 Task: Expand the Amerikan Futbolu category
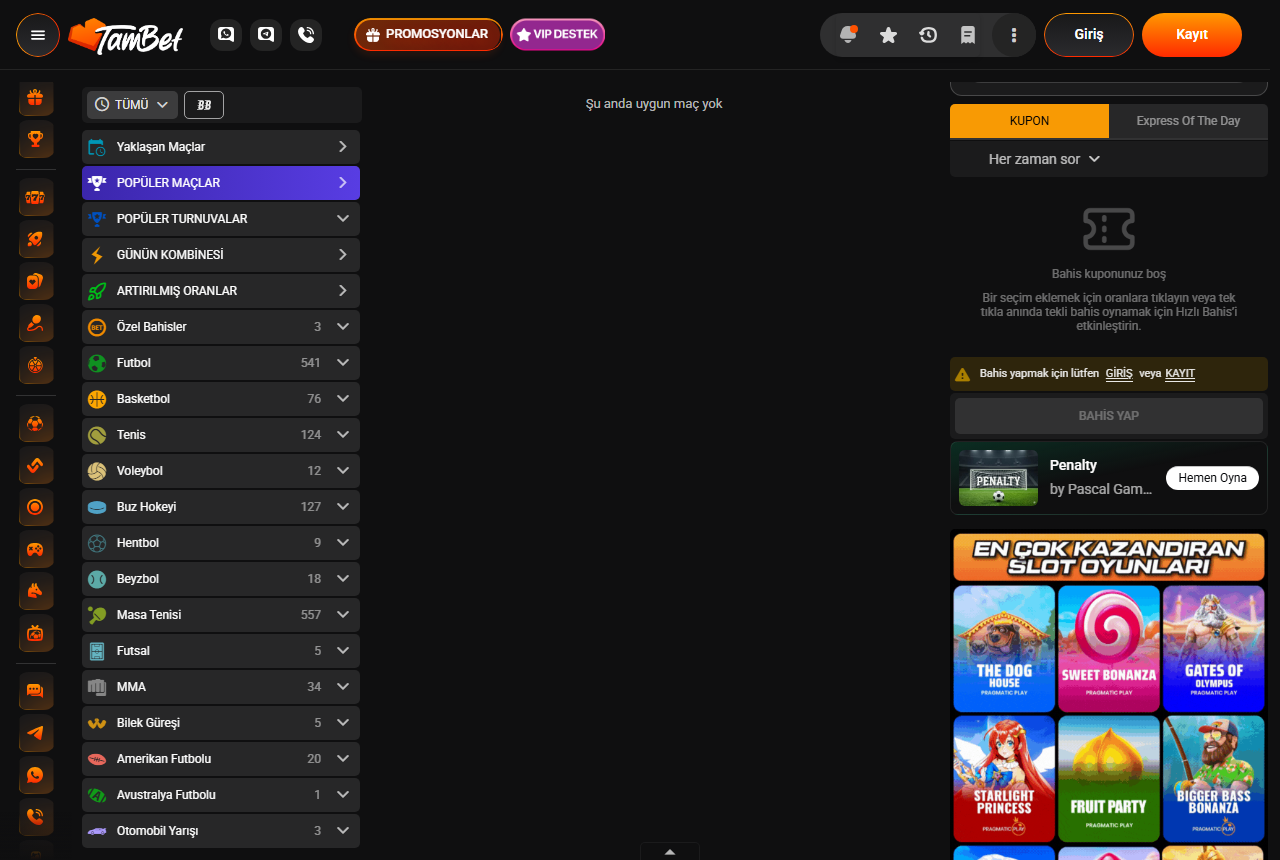tap(221, 759)
